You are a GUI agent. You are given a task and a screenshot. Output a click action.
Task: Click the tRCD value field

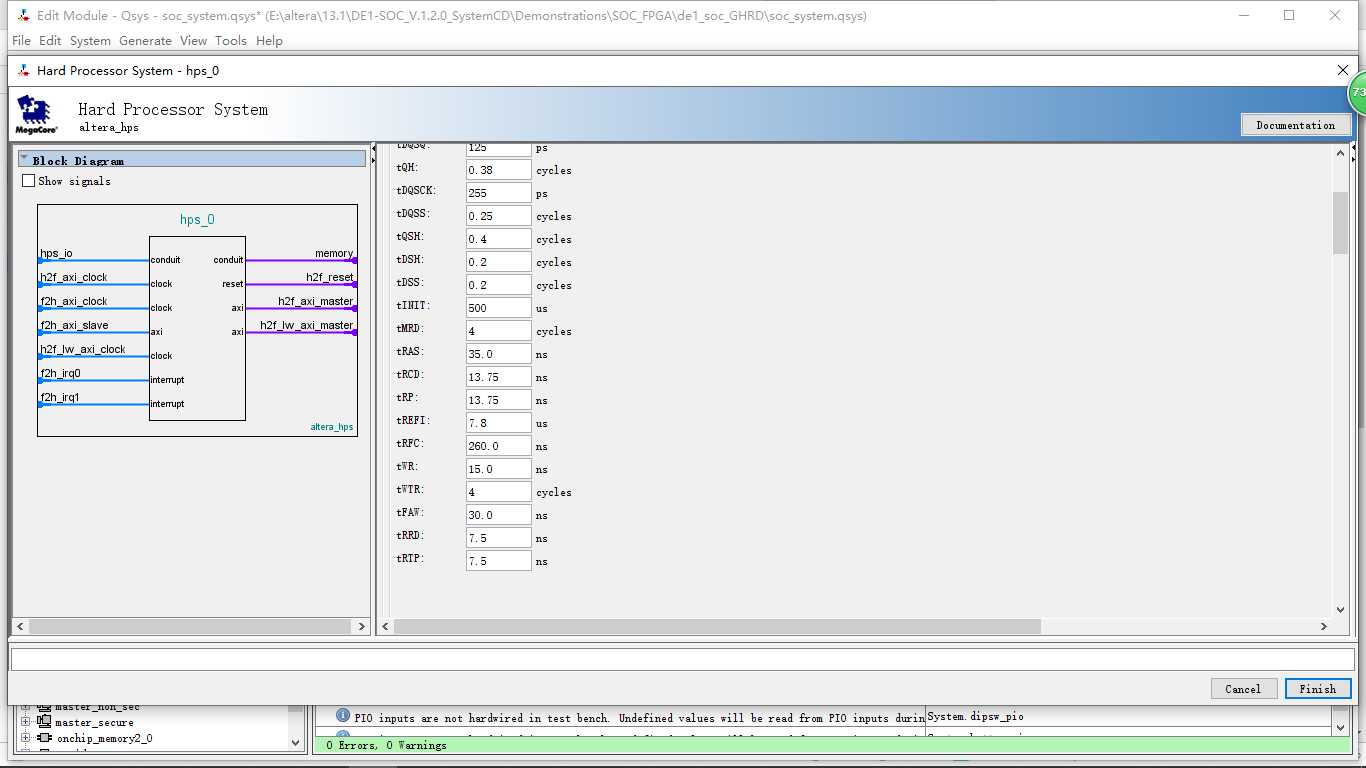point(498,377)
